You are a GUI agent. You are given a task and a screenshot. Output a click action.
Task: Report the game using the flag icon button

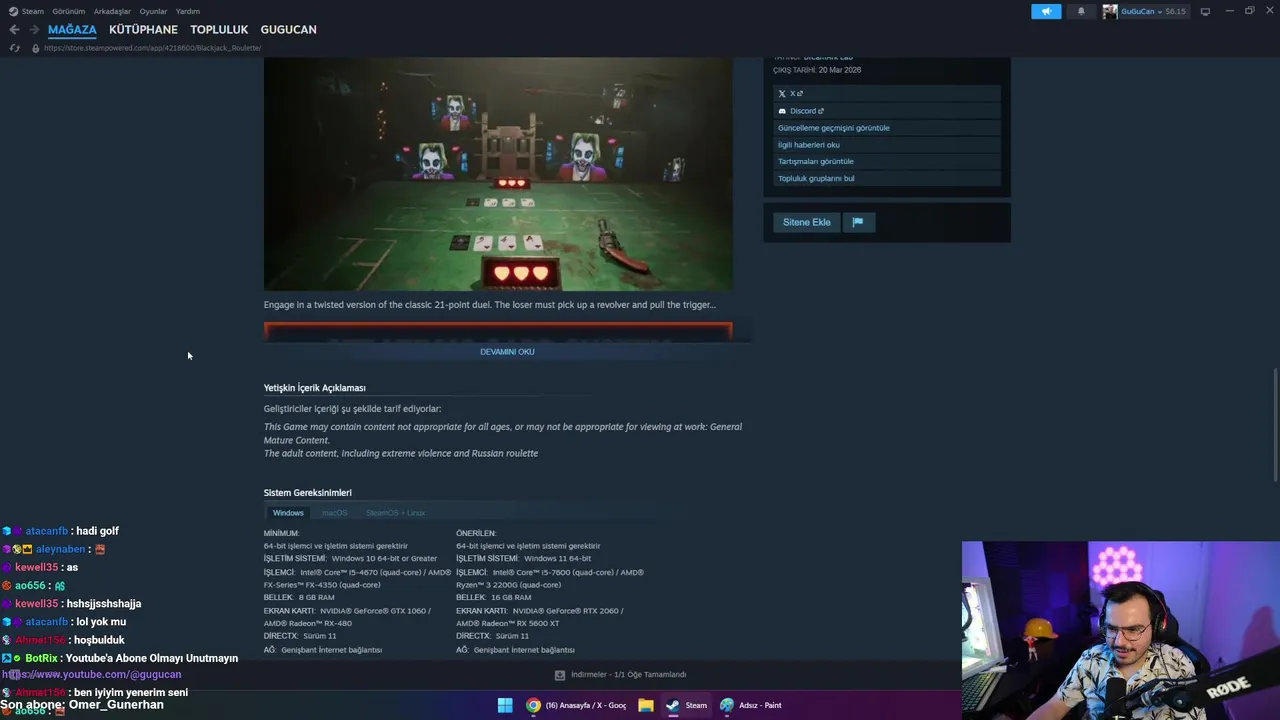pos(858,222)
